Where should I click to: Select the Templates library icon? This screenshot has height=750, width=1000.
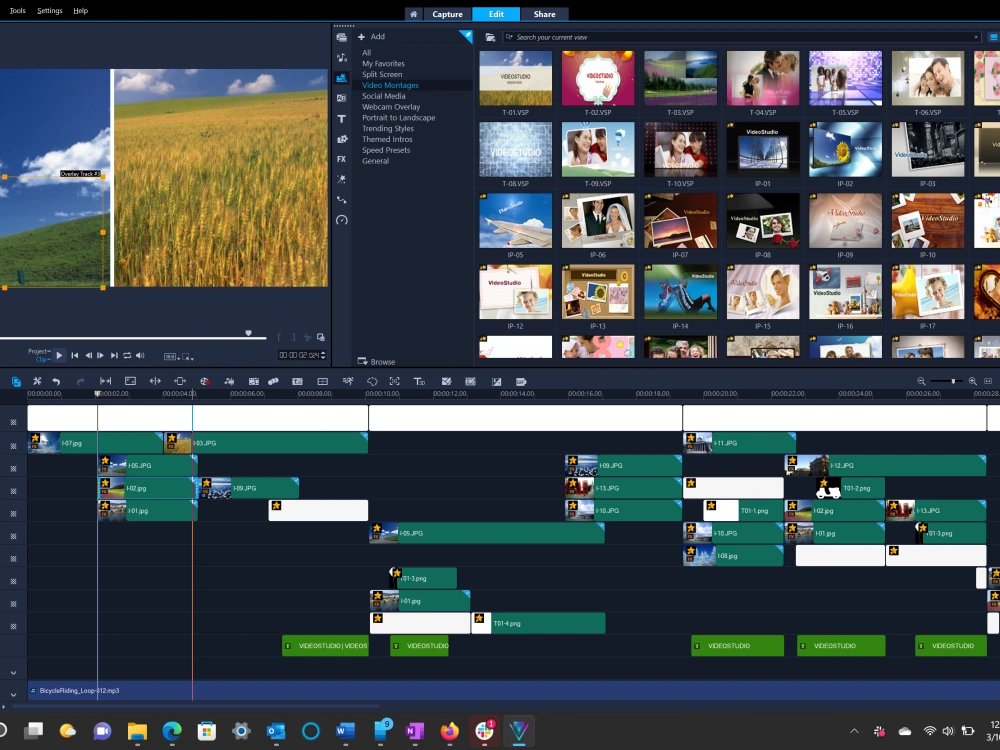[x=342, y=78]
